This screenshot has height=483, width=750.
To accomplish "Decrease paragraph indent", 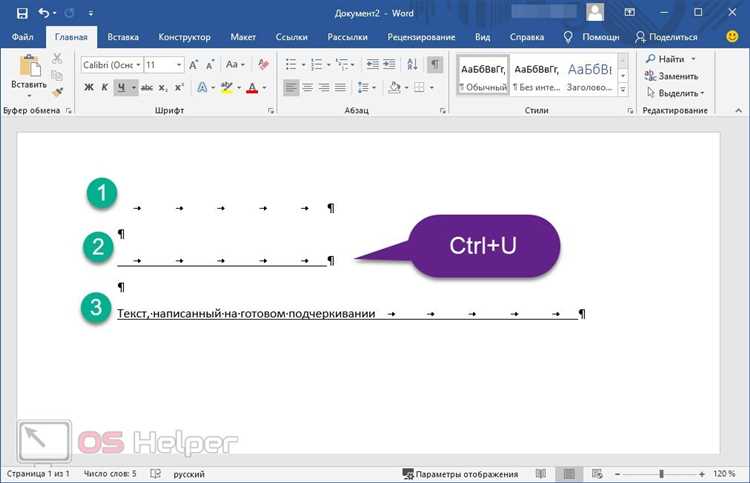I will pos(372,64).
